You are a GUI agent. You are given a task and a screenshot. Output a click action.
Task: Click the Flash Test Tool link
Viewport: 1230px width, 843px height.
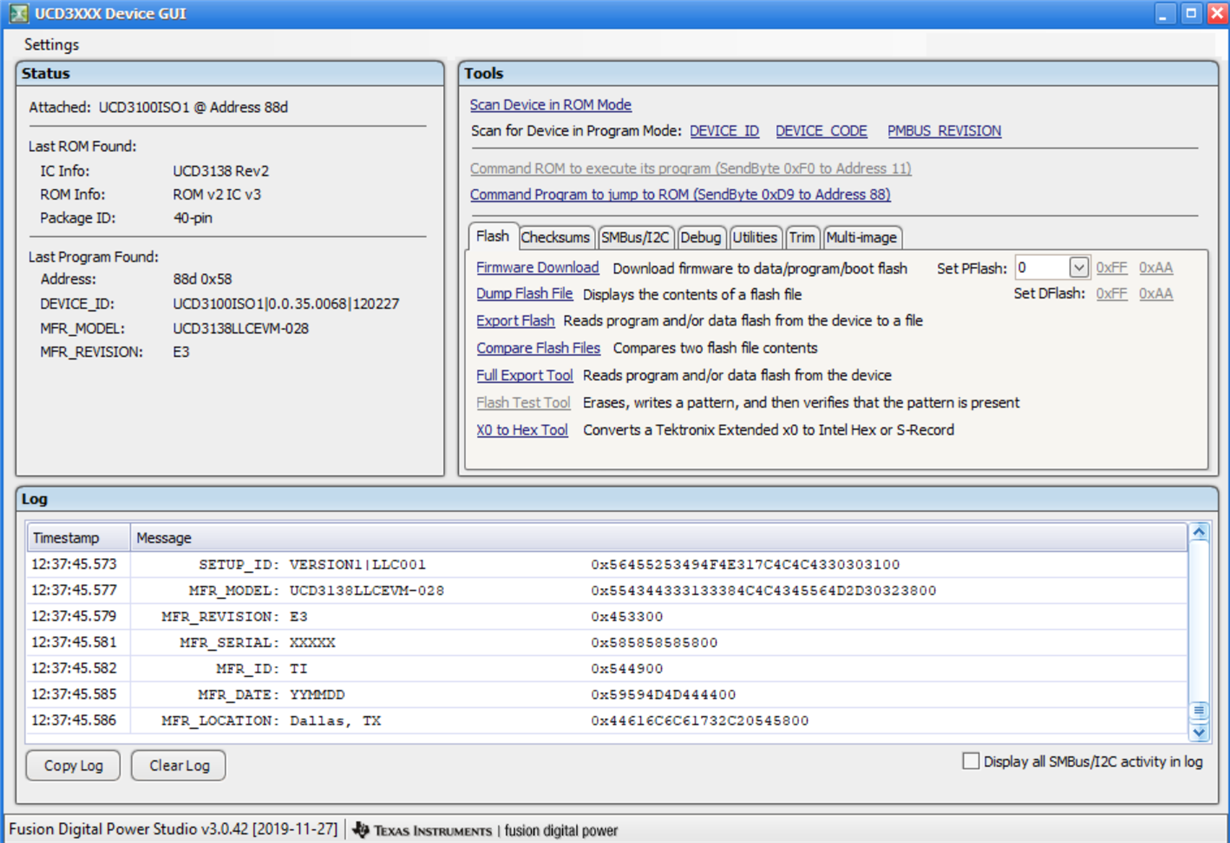[x=523, y=403]
